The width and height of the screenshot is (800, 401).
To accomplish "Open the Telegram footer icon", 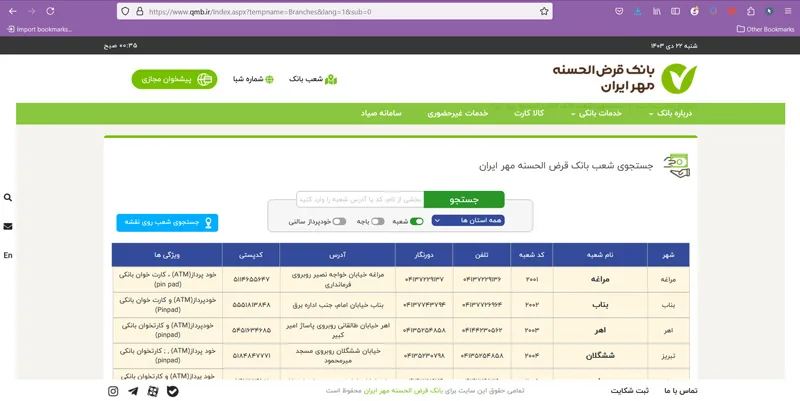I will click(133, 391).
